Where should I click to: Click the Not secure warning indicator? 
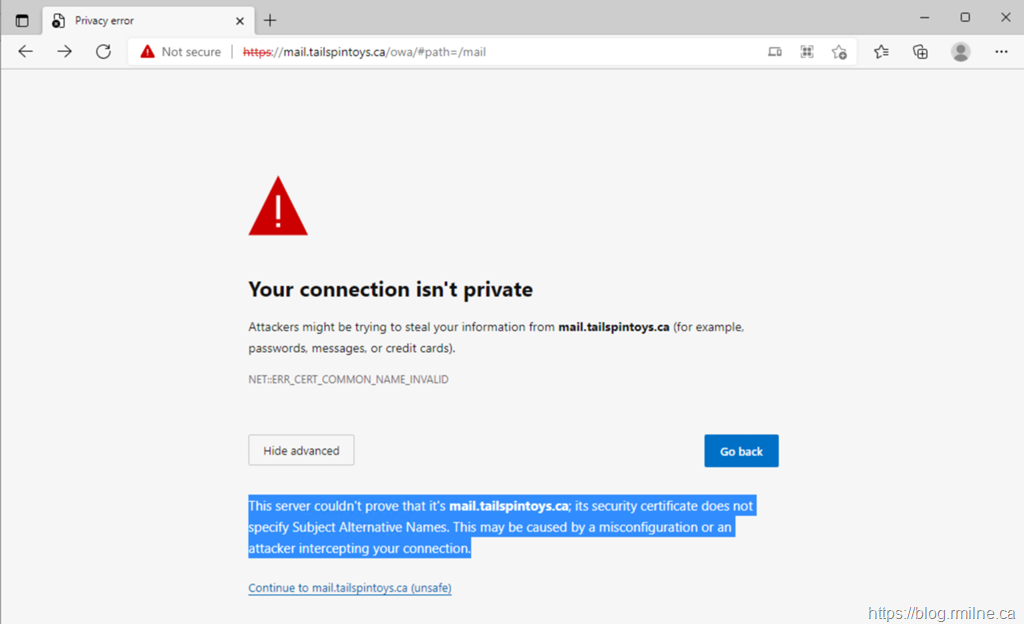(x=181, y=52)
